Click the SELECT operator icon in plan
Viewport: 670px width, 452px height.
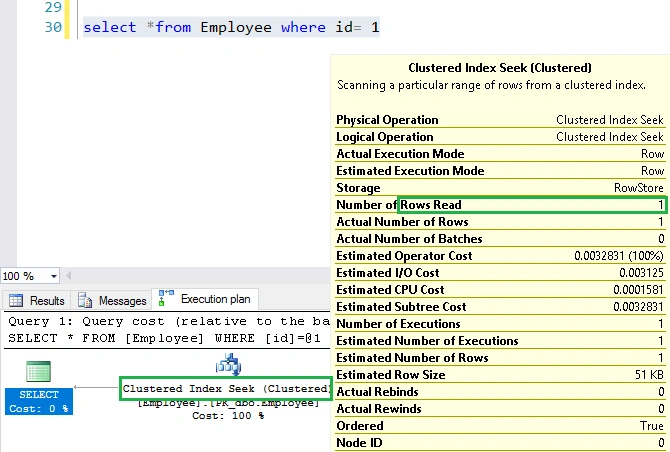(x=38, y=371)
